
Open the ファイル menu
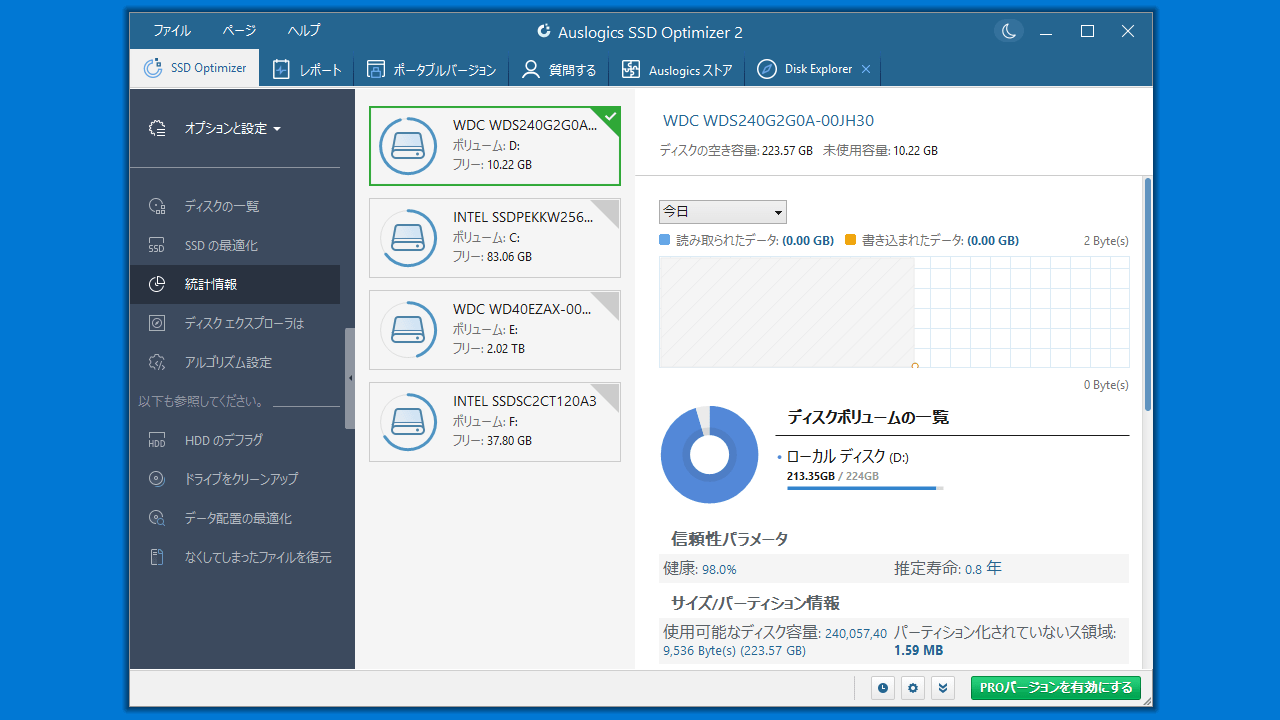[172, 31]
